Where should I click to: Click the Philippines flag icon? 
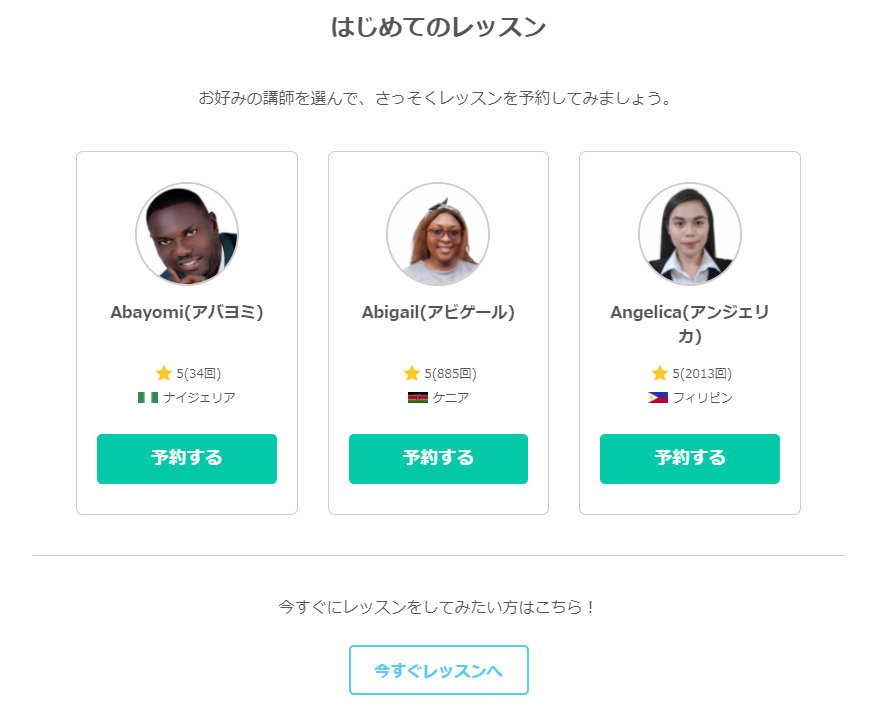pyautogui.click(x=658, y=397)
